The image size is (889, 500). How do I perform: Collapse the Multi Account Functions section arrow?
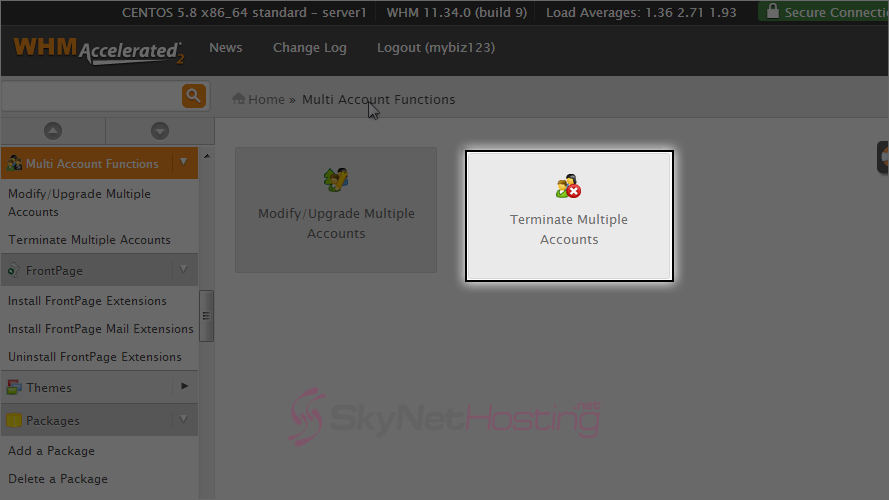tap(184, 162)
